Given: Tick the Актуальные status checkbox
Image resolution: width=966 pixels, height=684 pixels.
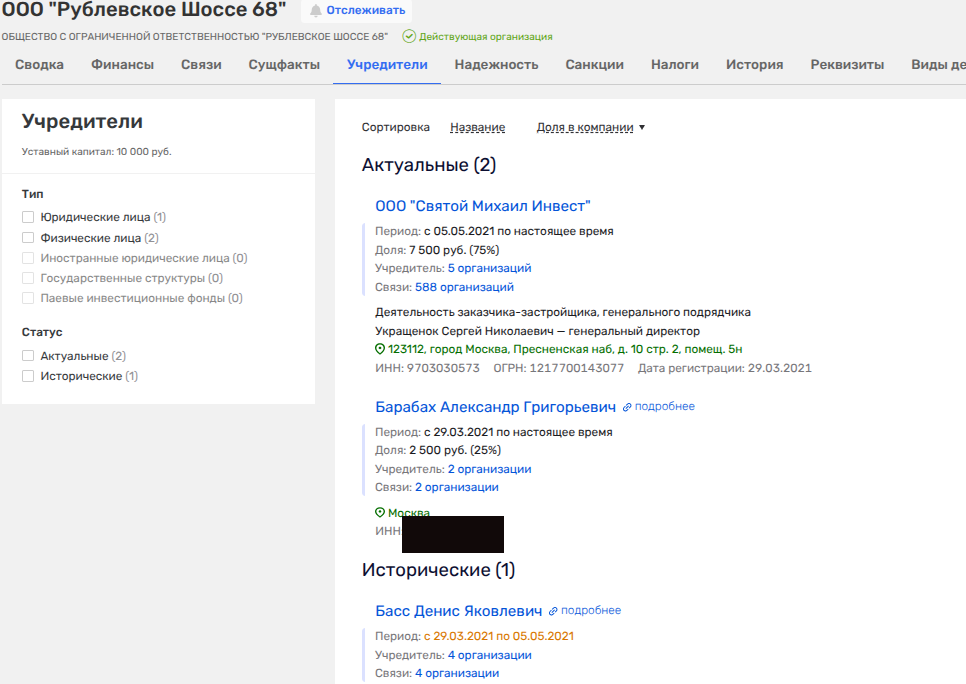Looking at the screenshot, I should pos(28,356).
